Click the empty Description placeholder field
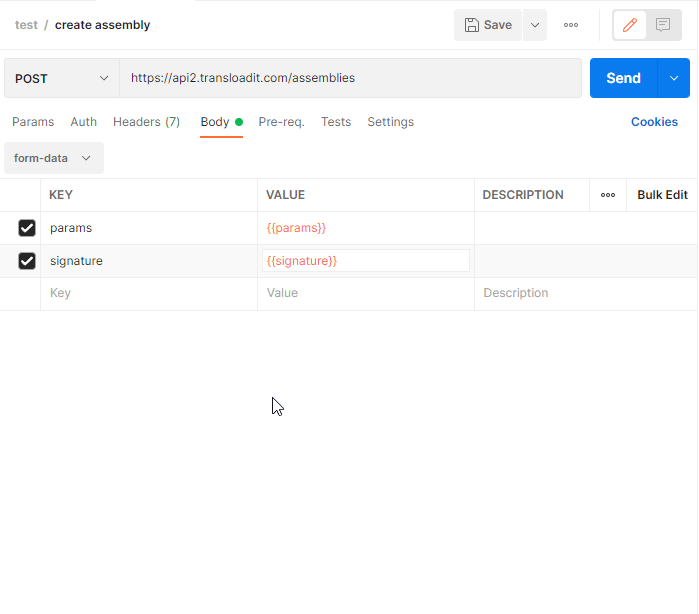This screenshot has width=699, height=614. [x=586, y=293]
